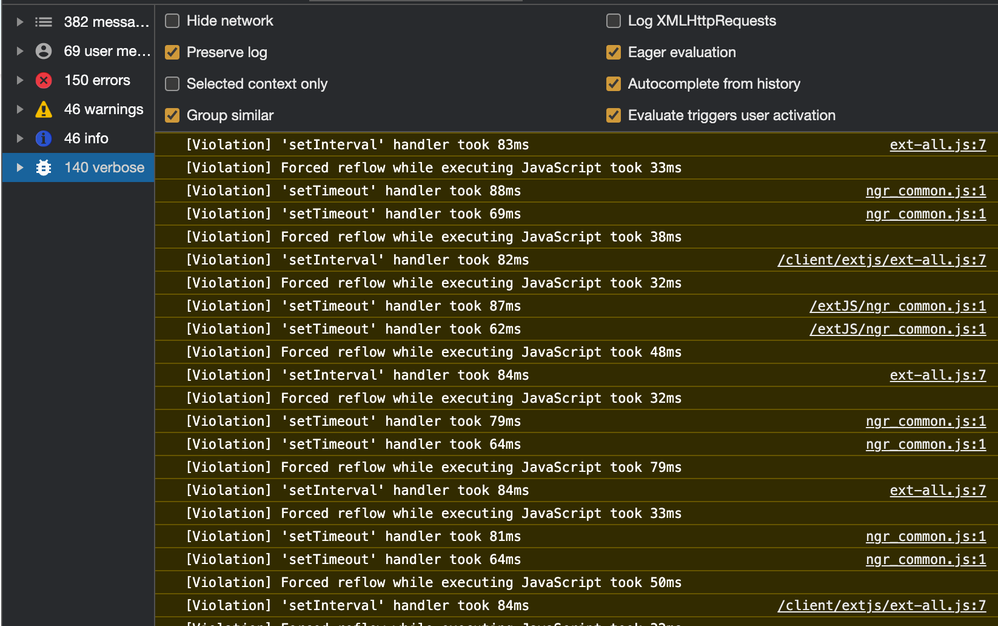Click the user messages person icon
The width and height of the screenshot is (998, 626).
tap(43, 51)
